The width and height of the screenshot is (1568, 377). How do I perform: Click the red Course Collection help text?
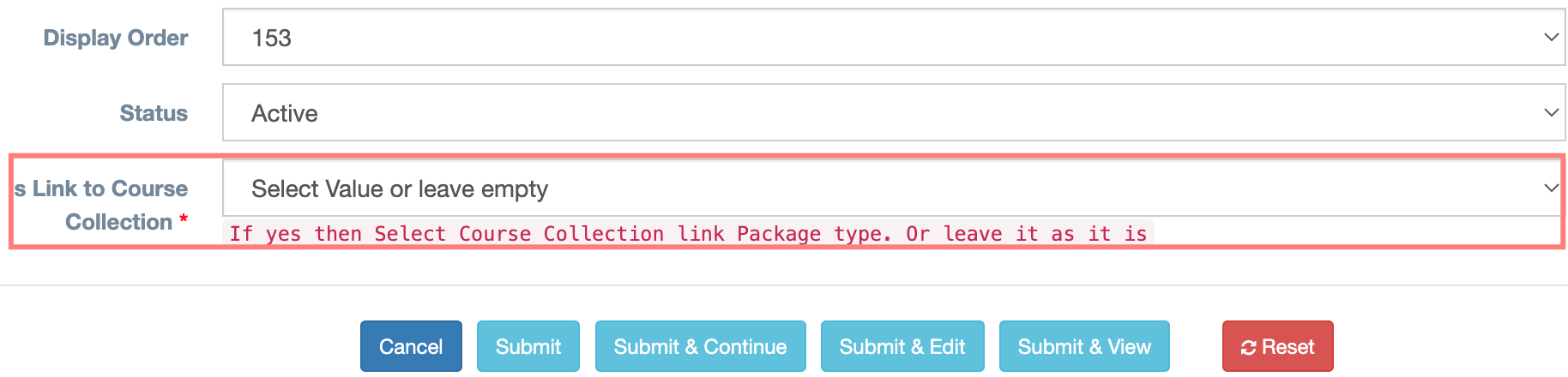[687, 234]
